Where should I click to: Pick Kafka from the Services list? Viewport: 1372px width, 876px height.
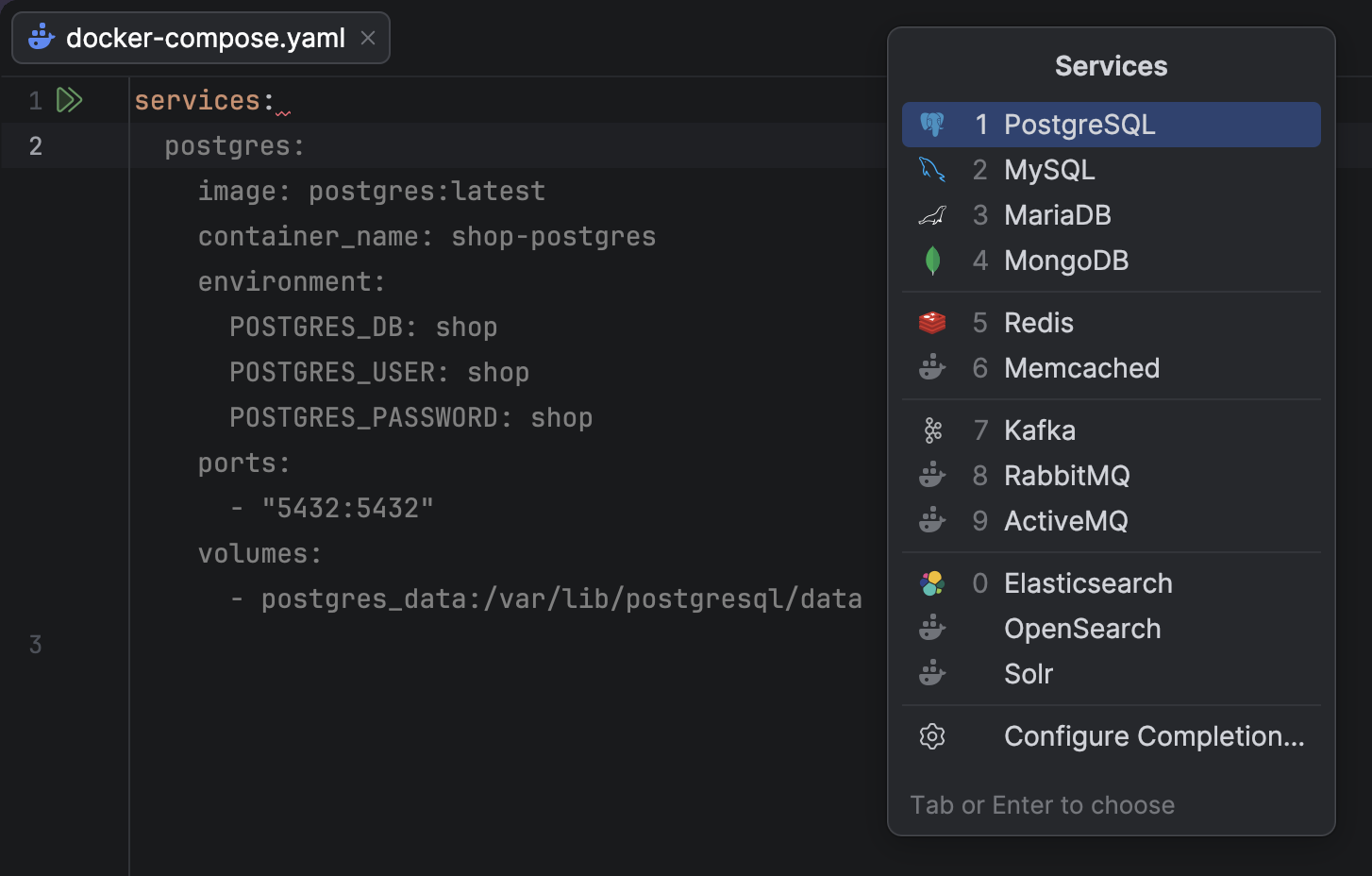[1112, 430]
